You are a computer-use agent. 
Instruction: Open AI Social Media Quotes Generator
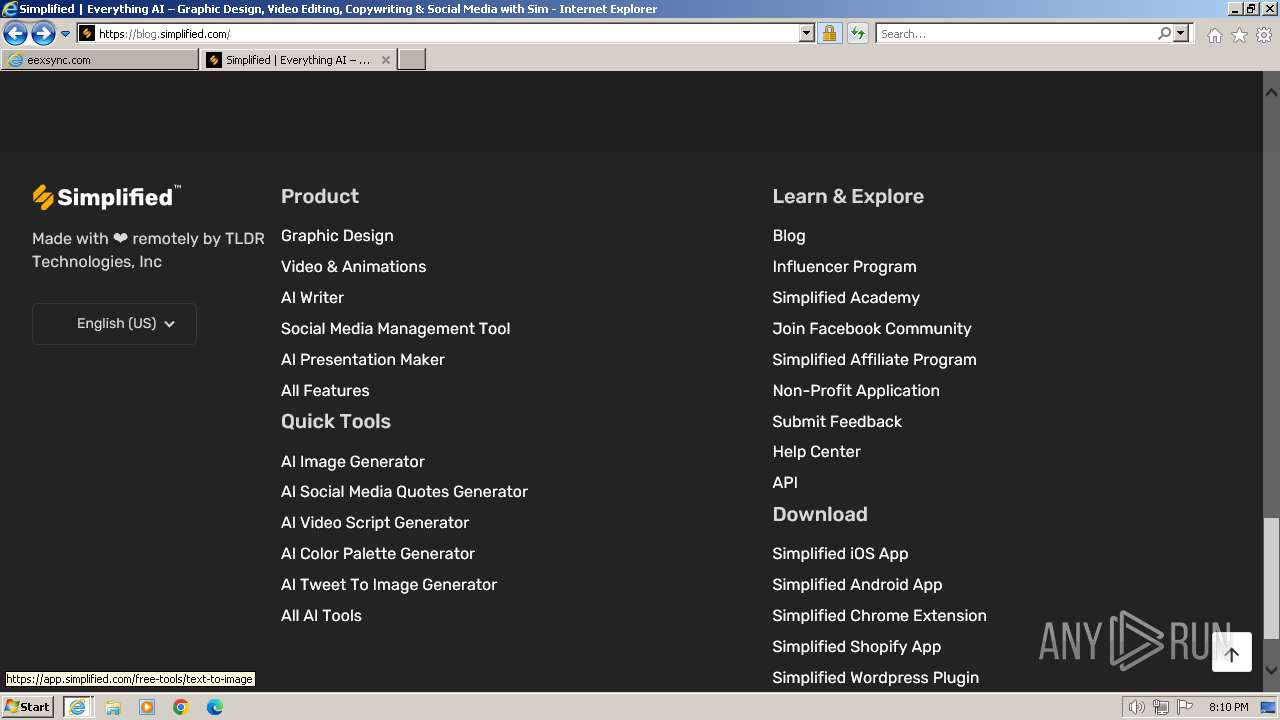coord(404,492)
